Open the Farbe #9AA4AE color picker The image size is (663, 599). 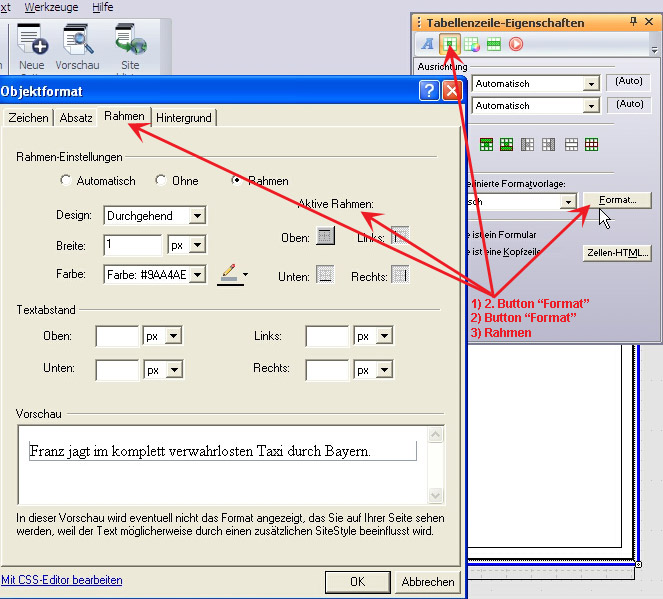pyautogui.click(x=155, y=274)
